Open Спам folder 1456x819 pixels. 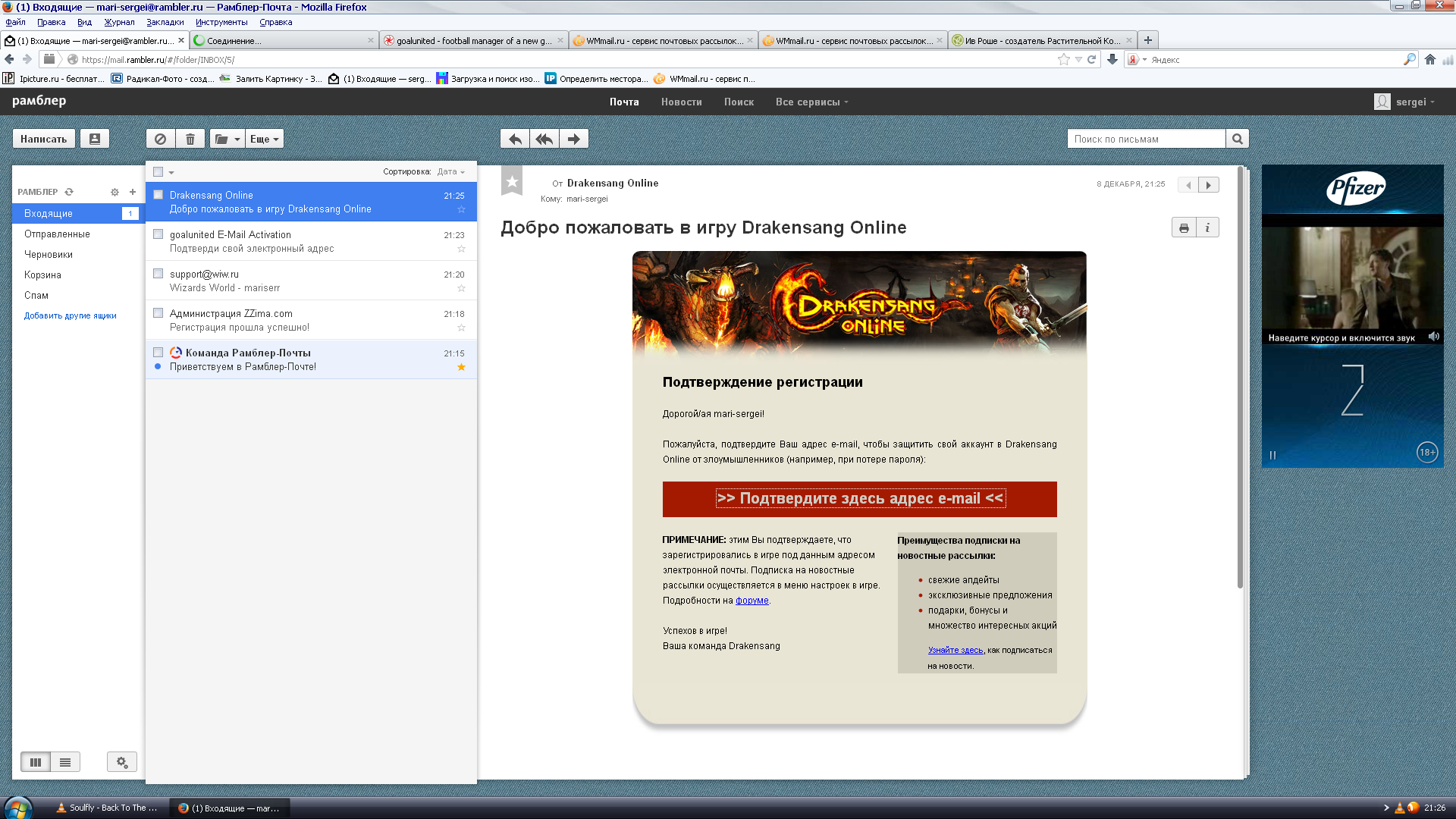point(36,296)
